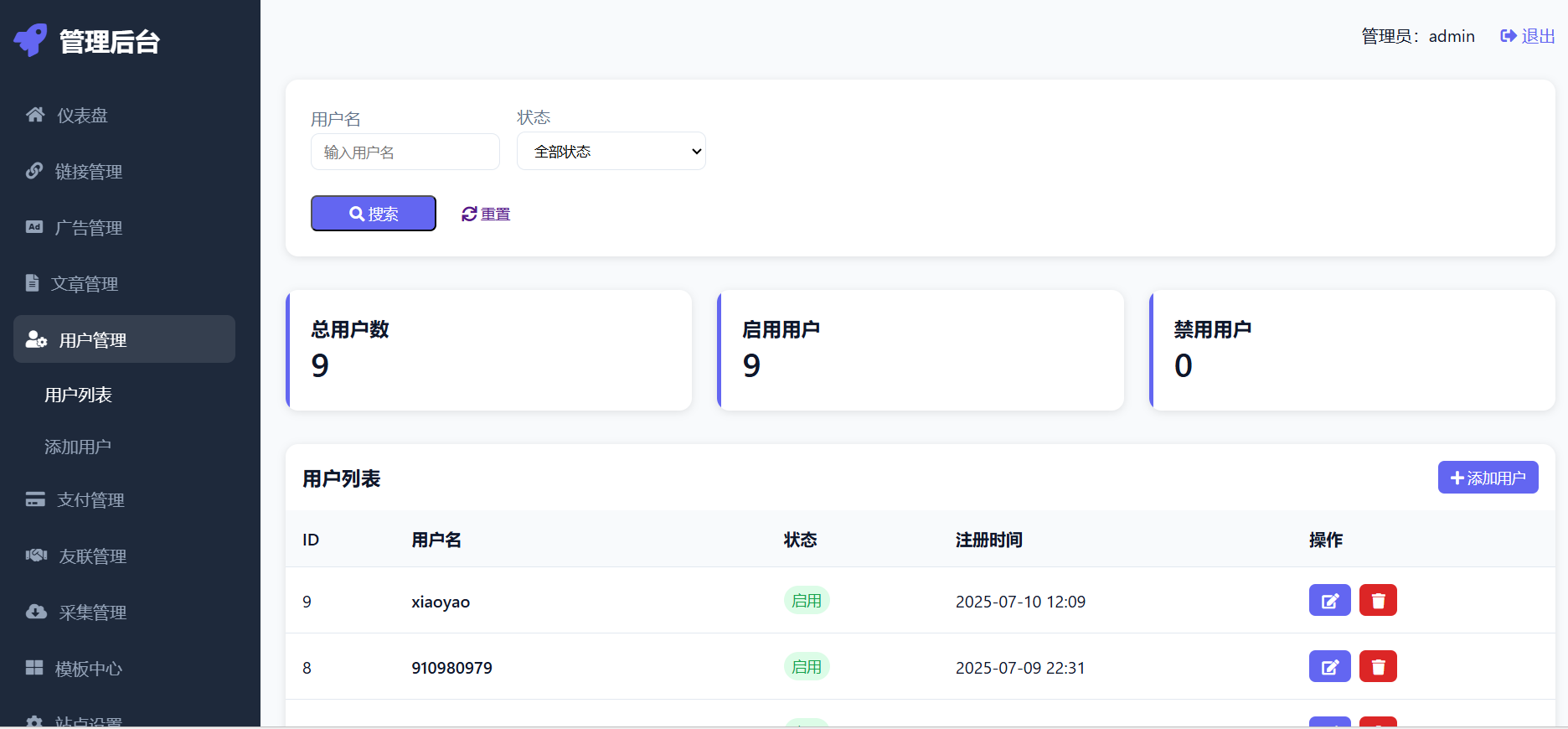This screenshot has height=729, width=1568.
Task: Click the reset refresh icon
Action: 469,214
